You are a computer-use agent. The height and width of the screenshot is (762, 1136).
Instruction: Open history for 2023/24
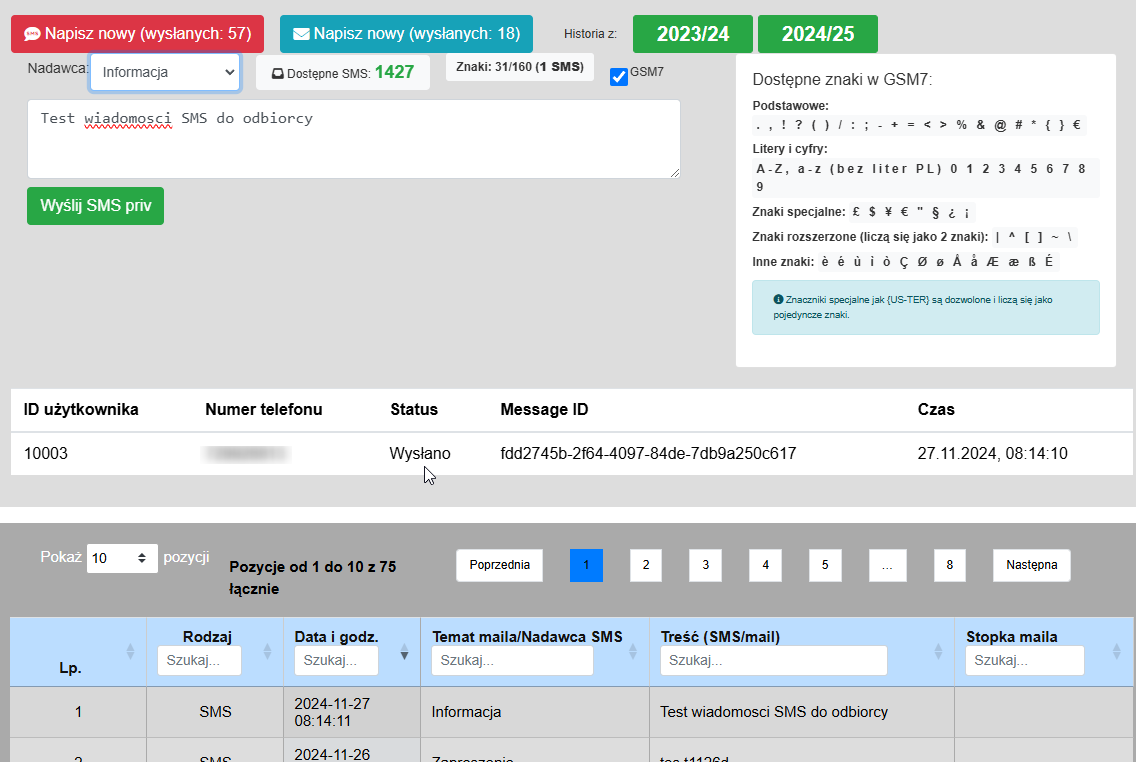[x=693, y=34]
